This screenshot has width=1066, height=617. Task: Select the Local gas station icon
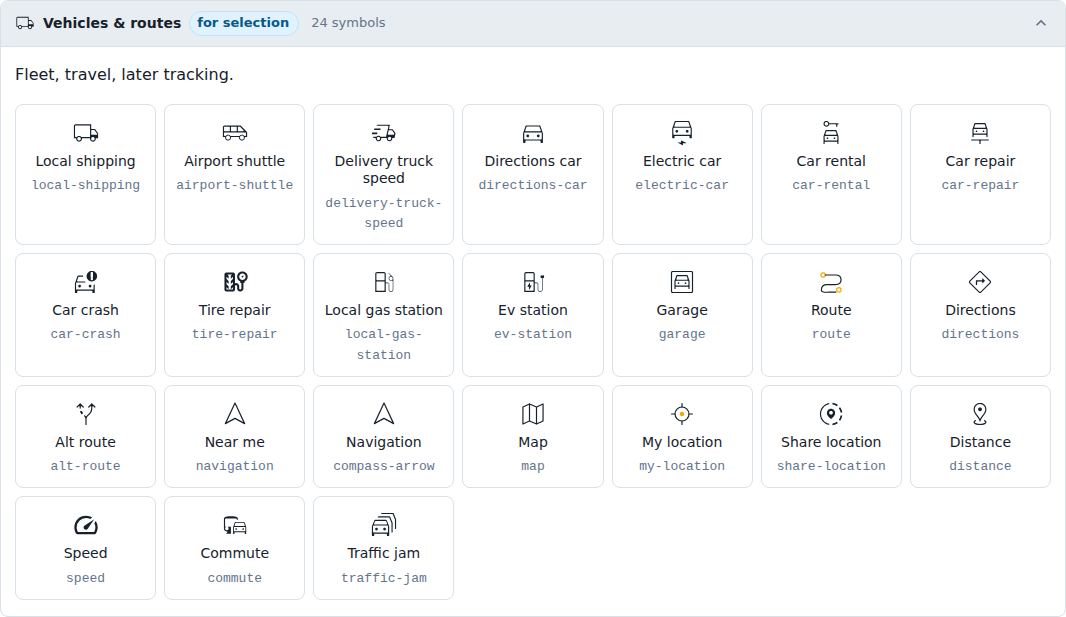[383, 281]
